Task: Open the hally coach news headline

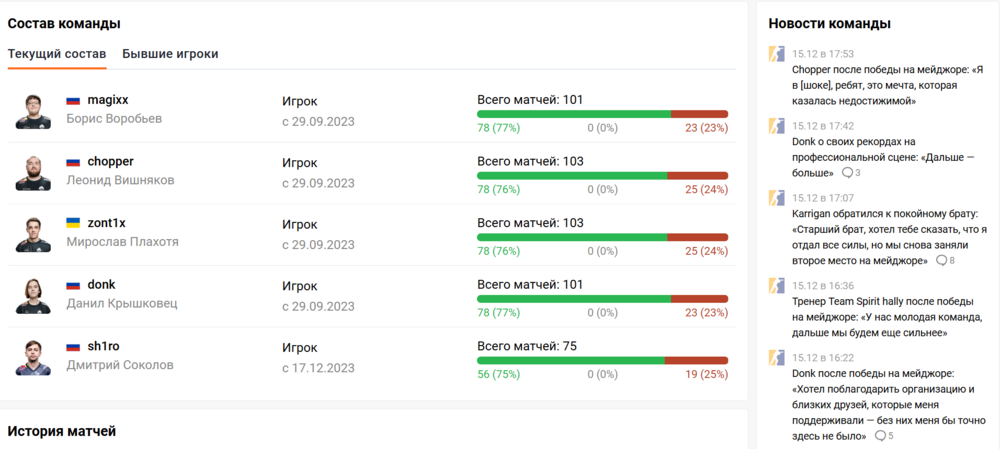Action: point(882,309)
